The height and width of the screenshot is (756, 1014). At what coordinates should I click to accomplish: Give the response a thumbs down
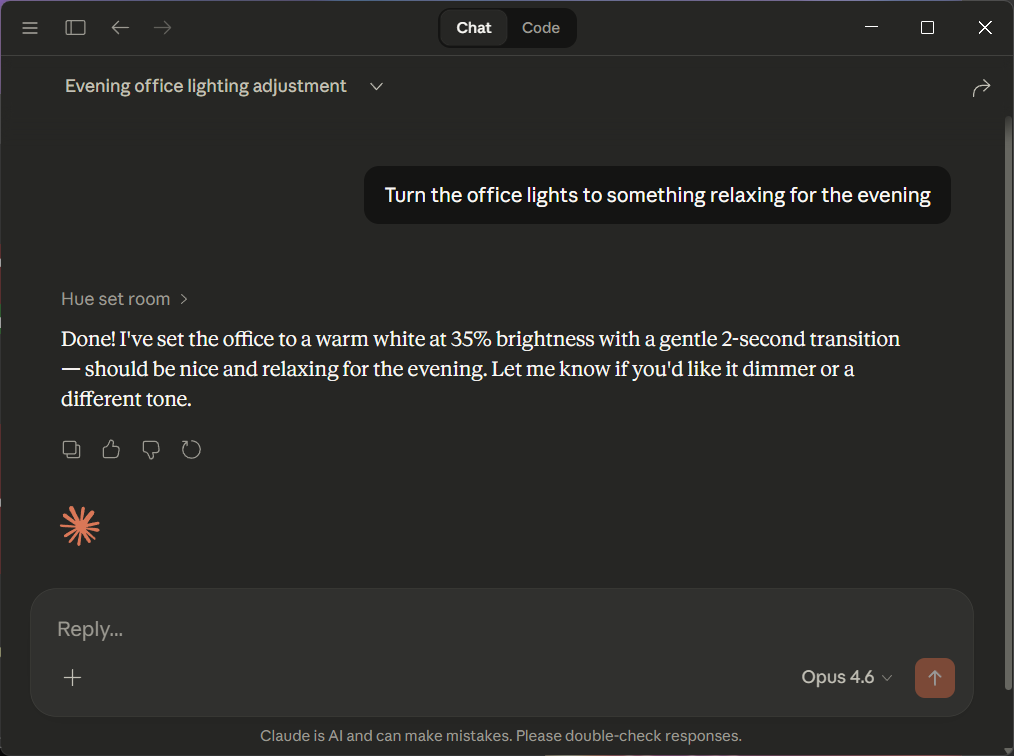(151, 449)
